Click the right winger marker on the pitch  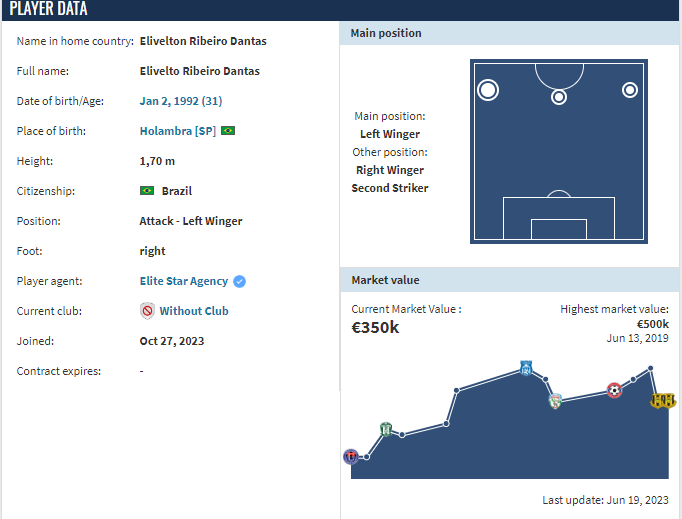coord(630,90)
